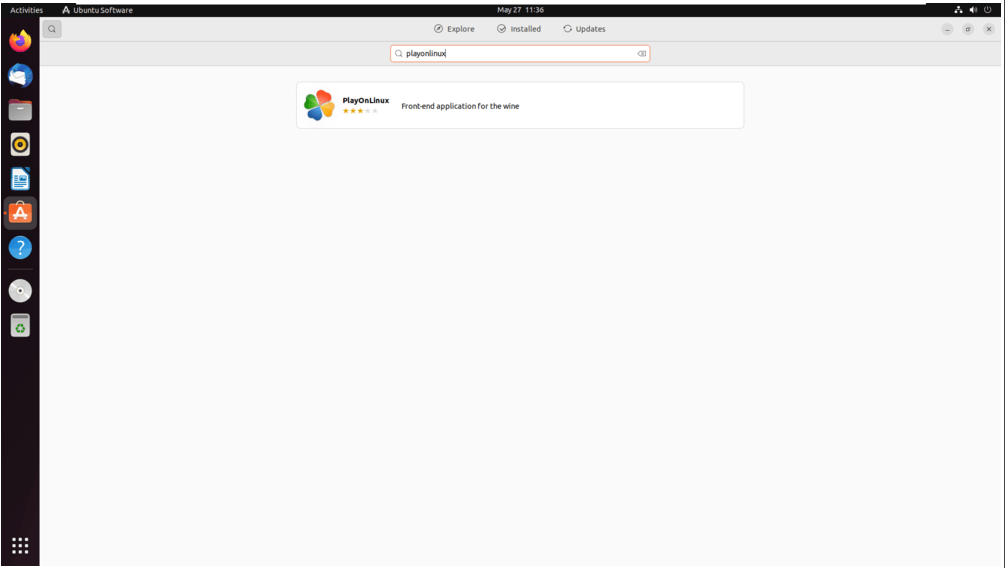The width and height of the screenshot is (1005, 568).
Task: Switch to the Updates tab
Action: click(584, 29)
